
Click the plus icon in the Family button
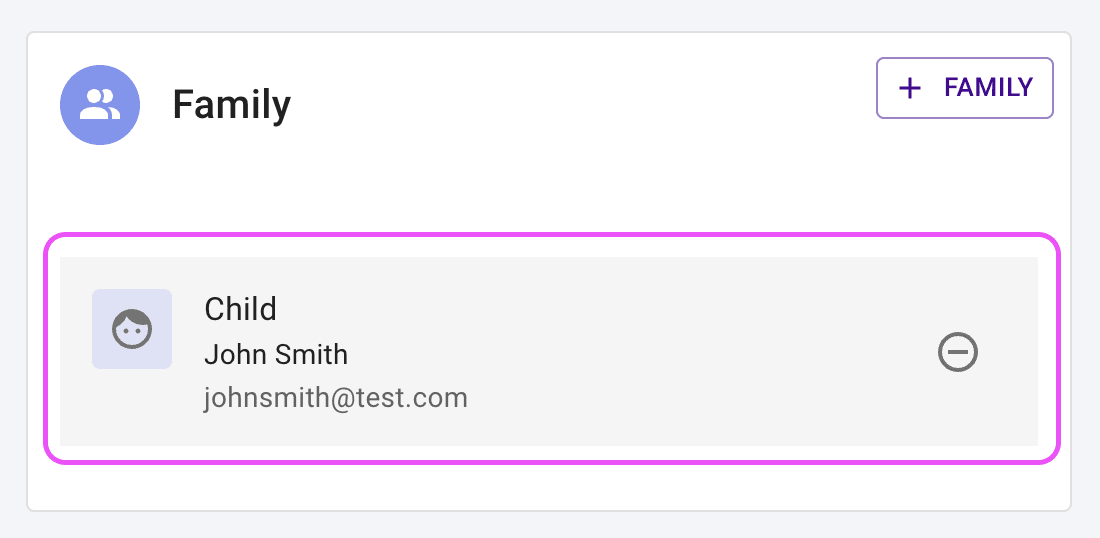tap(909, 88)
